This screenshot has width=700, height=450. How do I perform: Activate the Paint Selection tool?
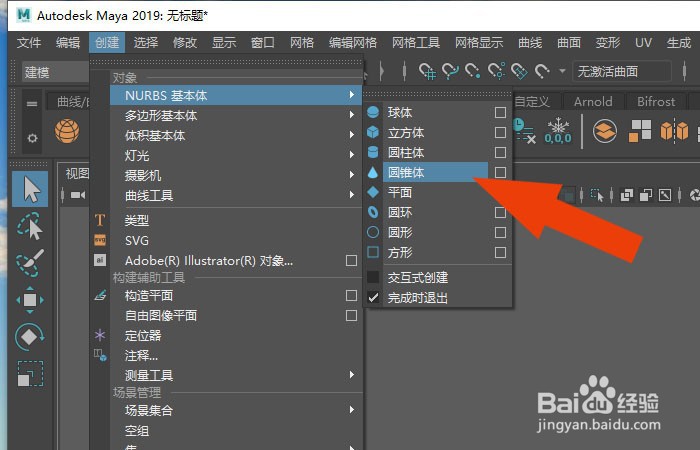pyautogui.click(x=30, y=263)
